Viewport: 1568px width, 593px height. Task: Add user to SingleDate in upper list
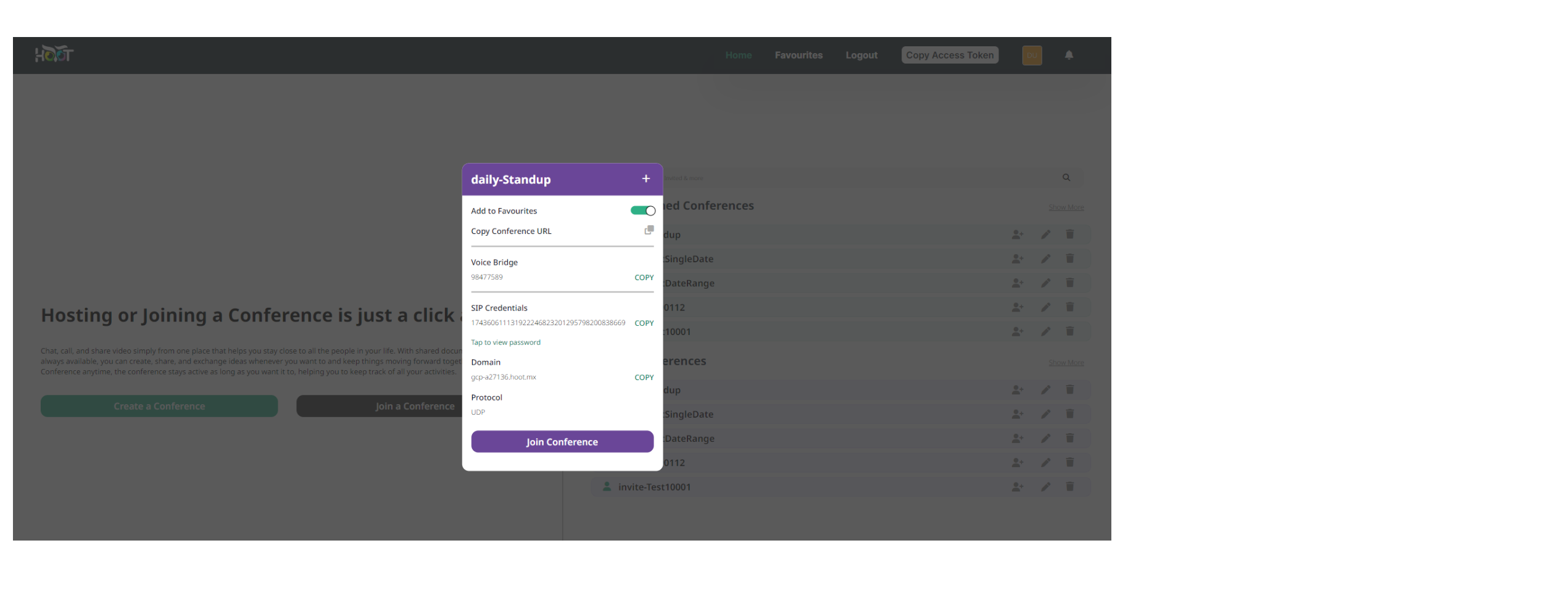click(x=1018, y=259)
